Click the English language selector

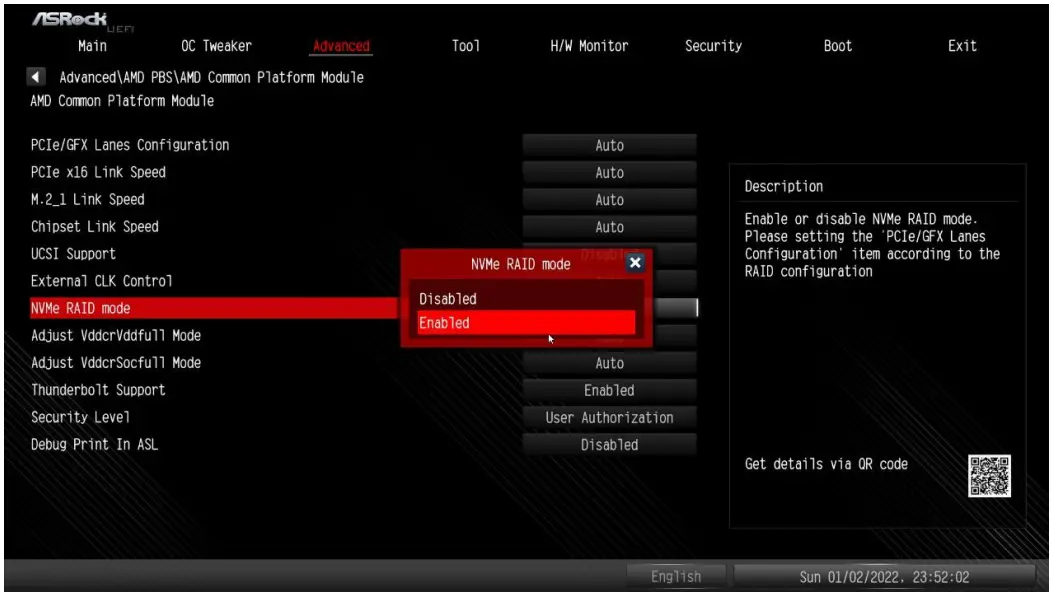675,576
